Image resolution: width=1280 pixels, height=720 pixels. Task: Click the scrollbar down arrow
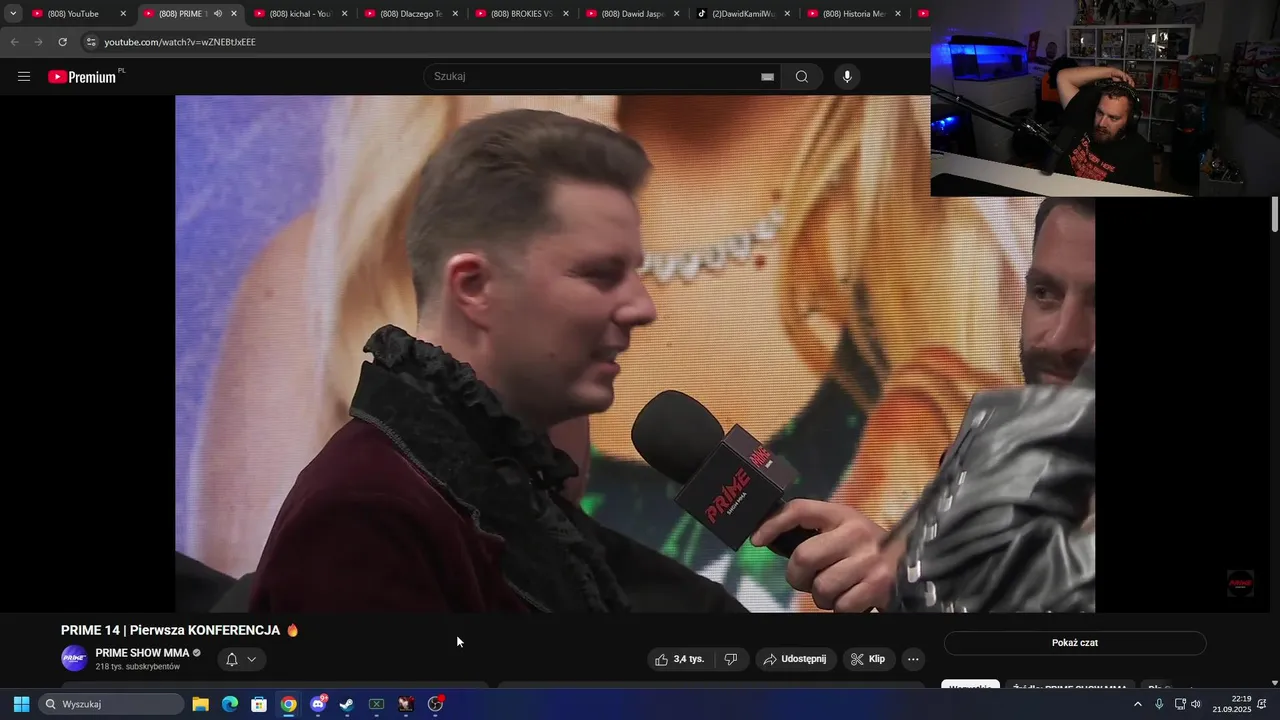click(1275, 683)
